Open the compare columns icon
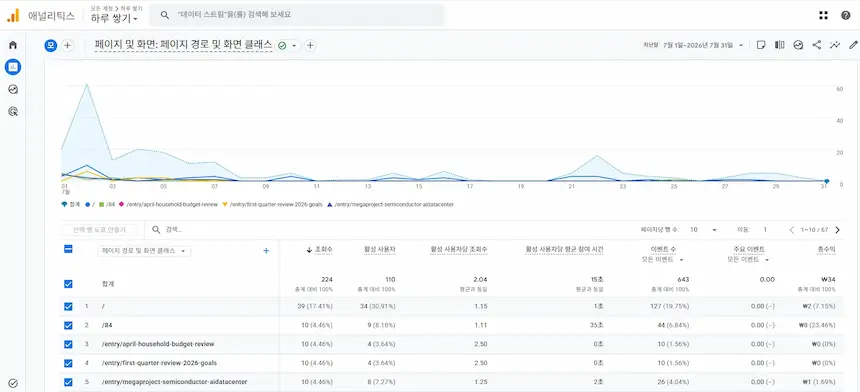Screen dimensions: 860x392 click(779, 45)
